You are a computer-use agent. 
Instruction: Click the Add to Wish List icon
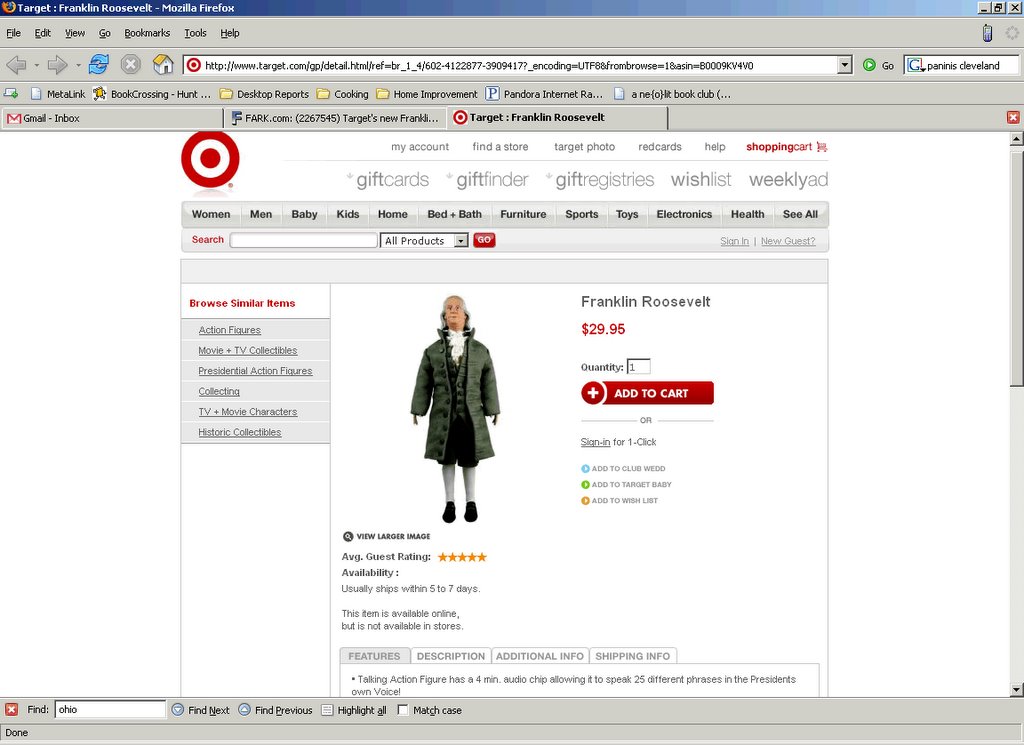[x=585, y=501]
